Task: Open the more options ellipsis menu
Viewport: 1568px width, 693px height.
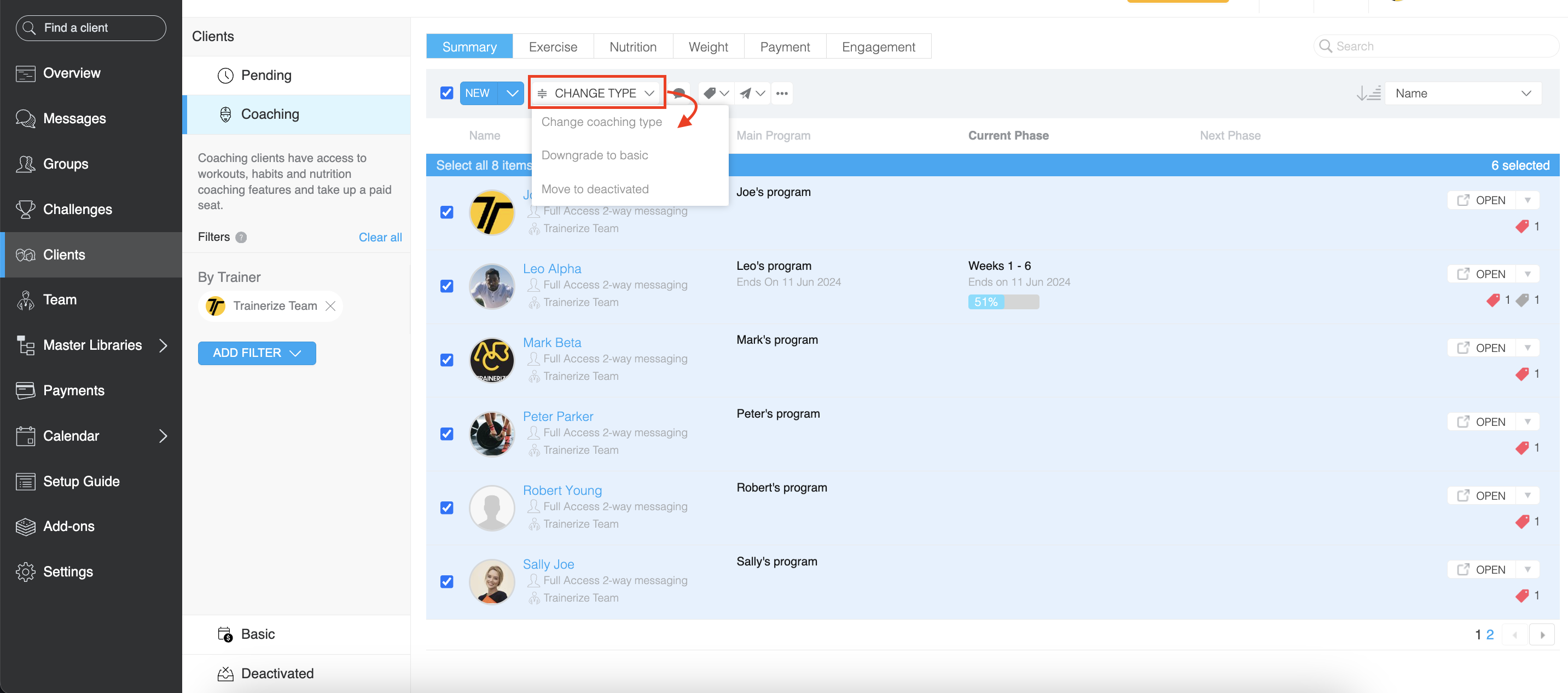Action: point(782,93)
